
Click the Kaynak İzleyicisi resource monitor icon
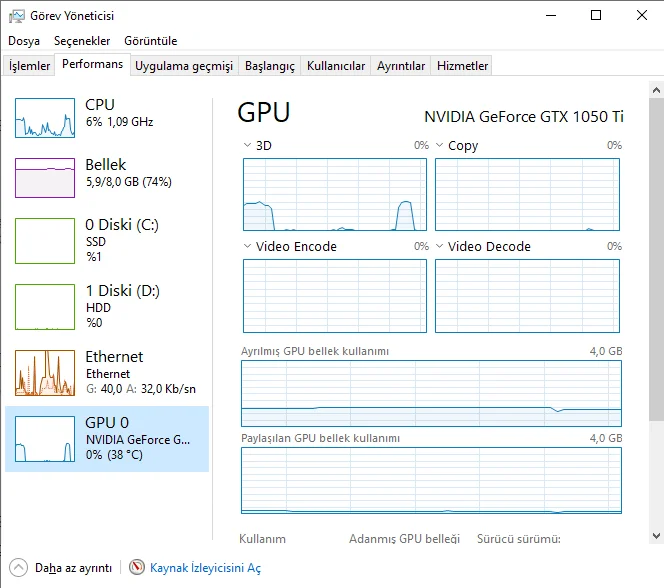point(137,567)
